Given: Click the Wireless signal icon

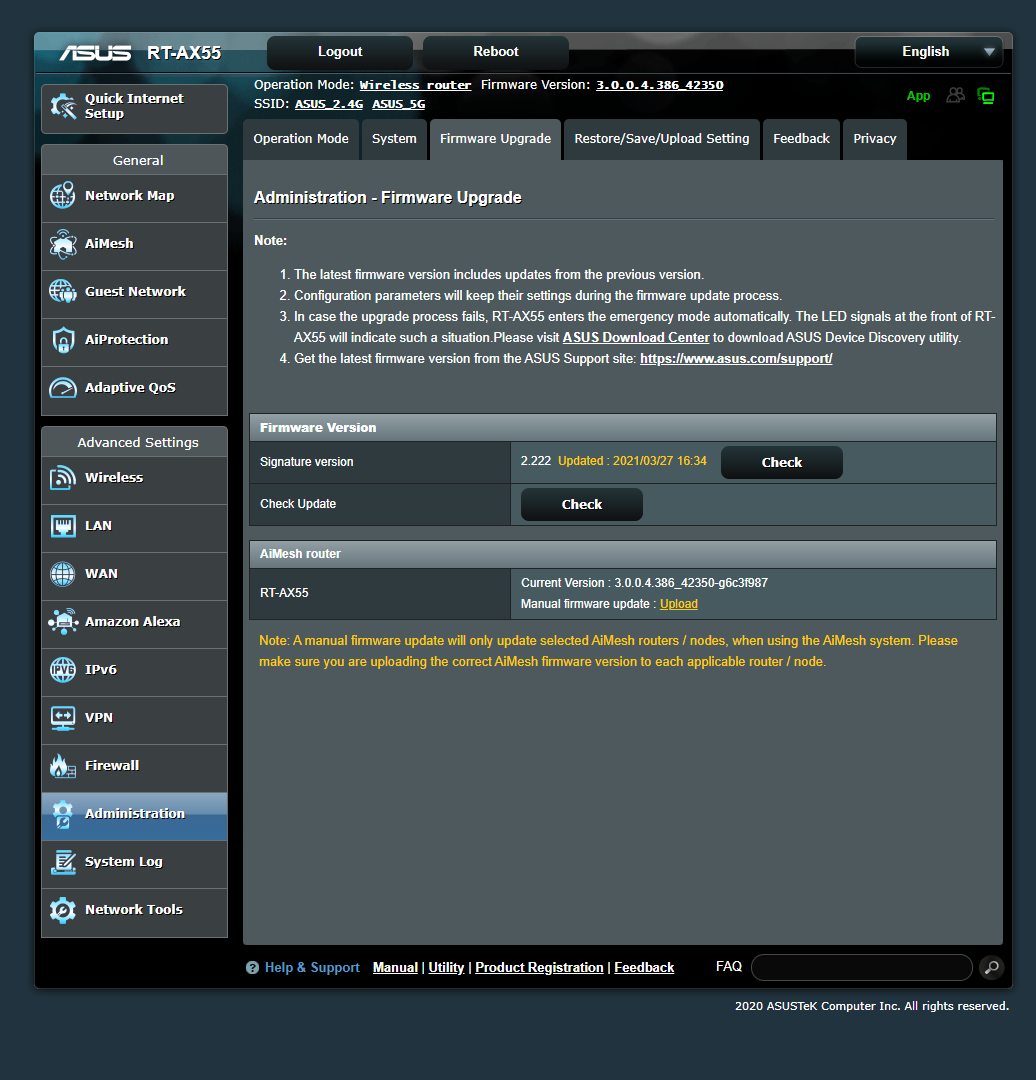Looking at the screenshot, I should (x=63, y=477).
